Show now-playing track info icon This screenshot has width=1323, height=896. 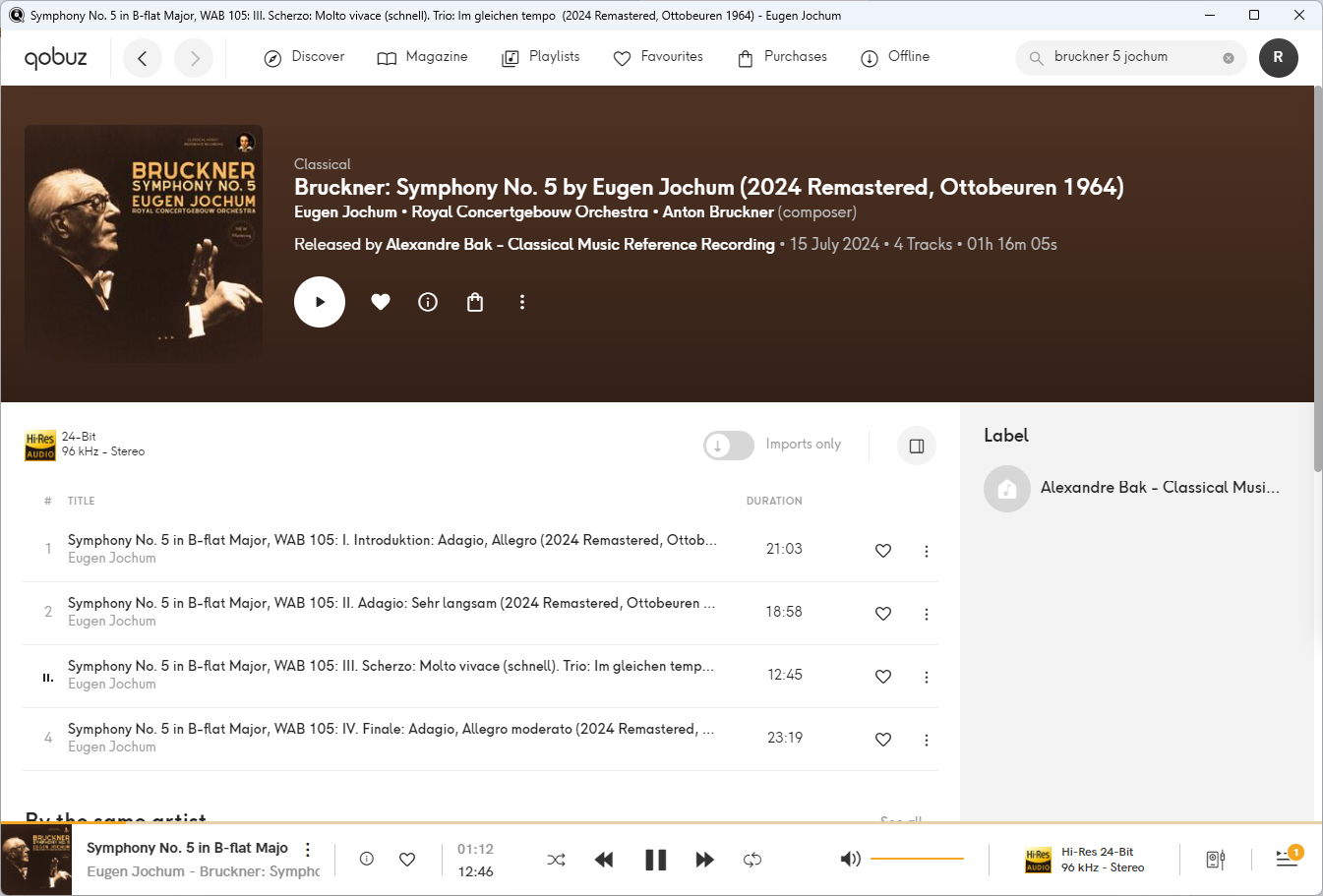click(367, 859)
